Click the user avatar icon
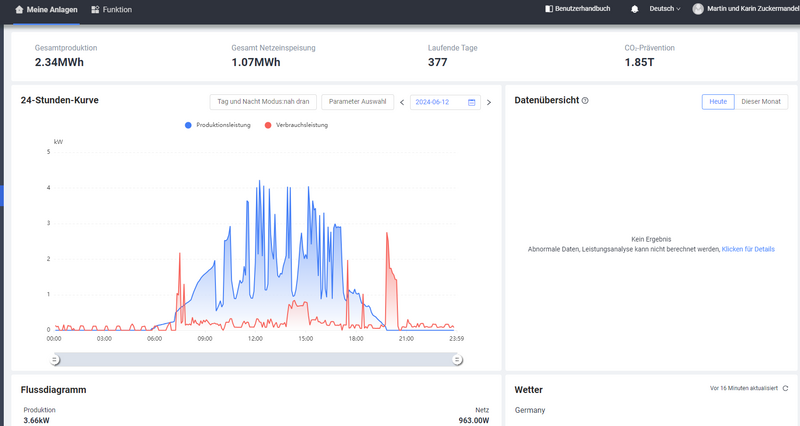 pos(698,9)
